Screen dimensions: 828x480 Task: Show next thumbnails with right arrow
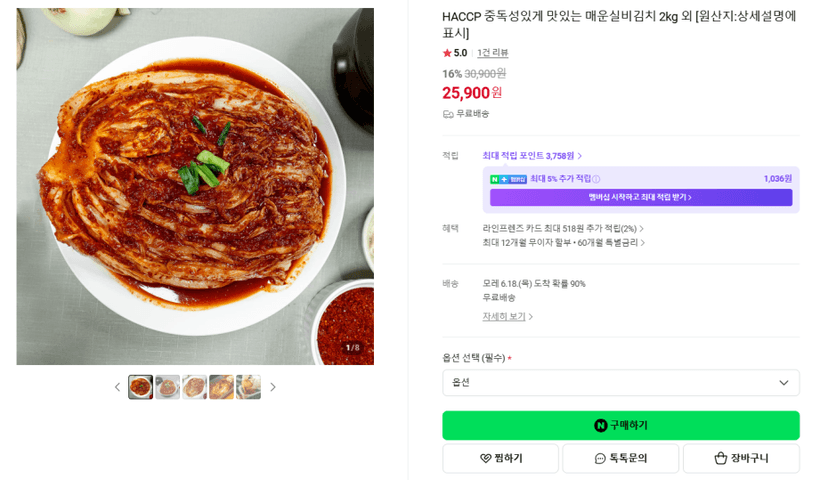click(272, 387)
